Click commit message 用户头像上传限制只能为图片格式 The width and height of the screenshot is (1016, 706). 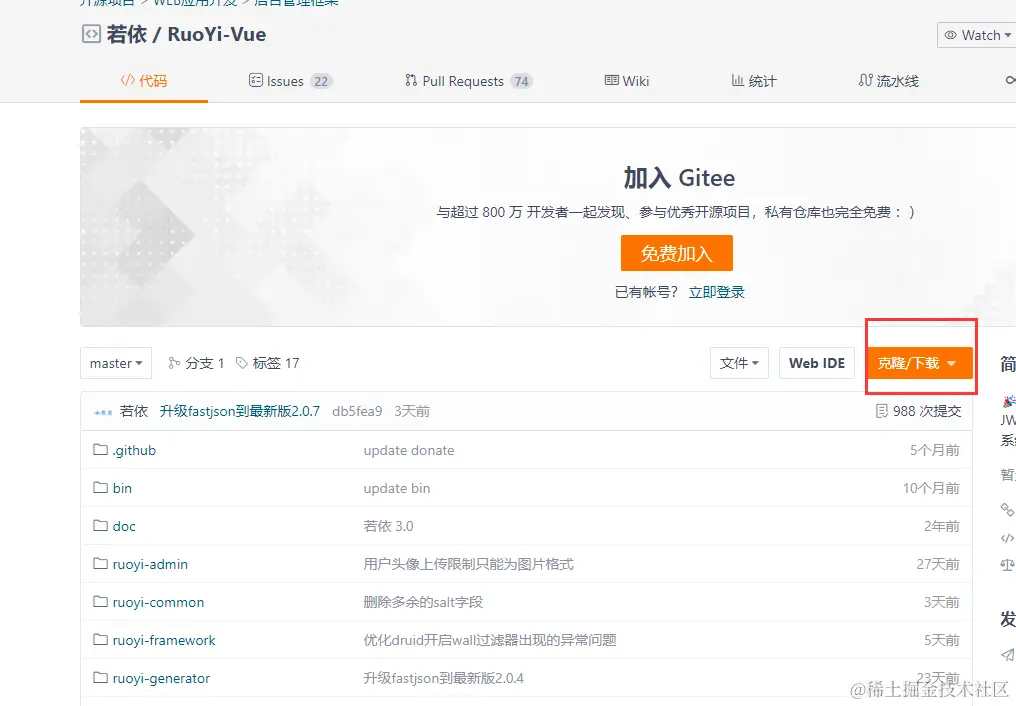click(x=468, y=564)
